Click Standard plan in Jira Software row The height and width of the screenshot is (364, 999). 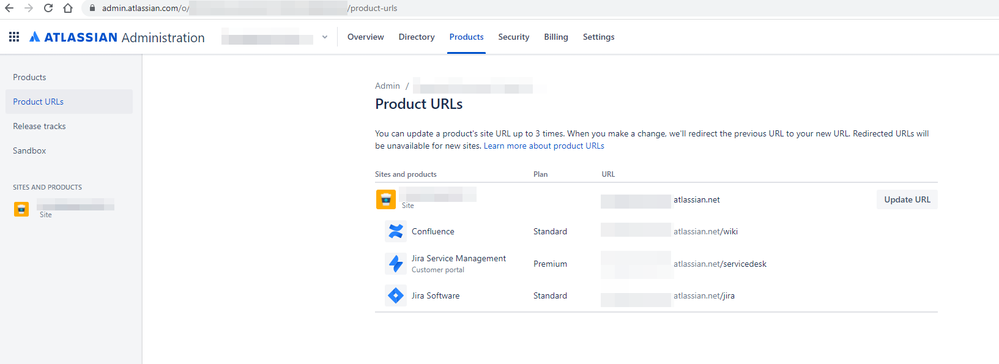[550, 296]
